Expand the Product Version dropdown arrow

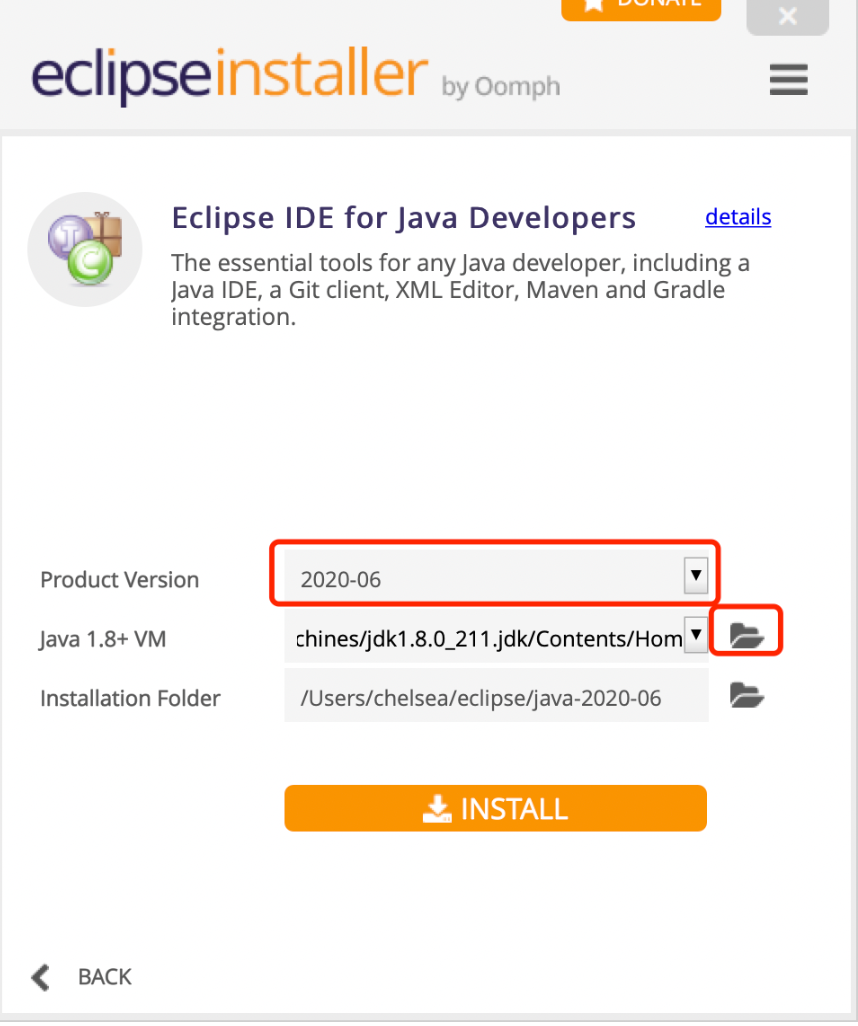696,576
